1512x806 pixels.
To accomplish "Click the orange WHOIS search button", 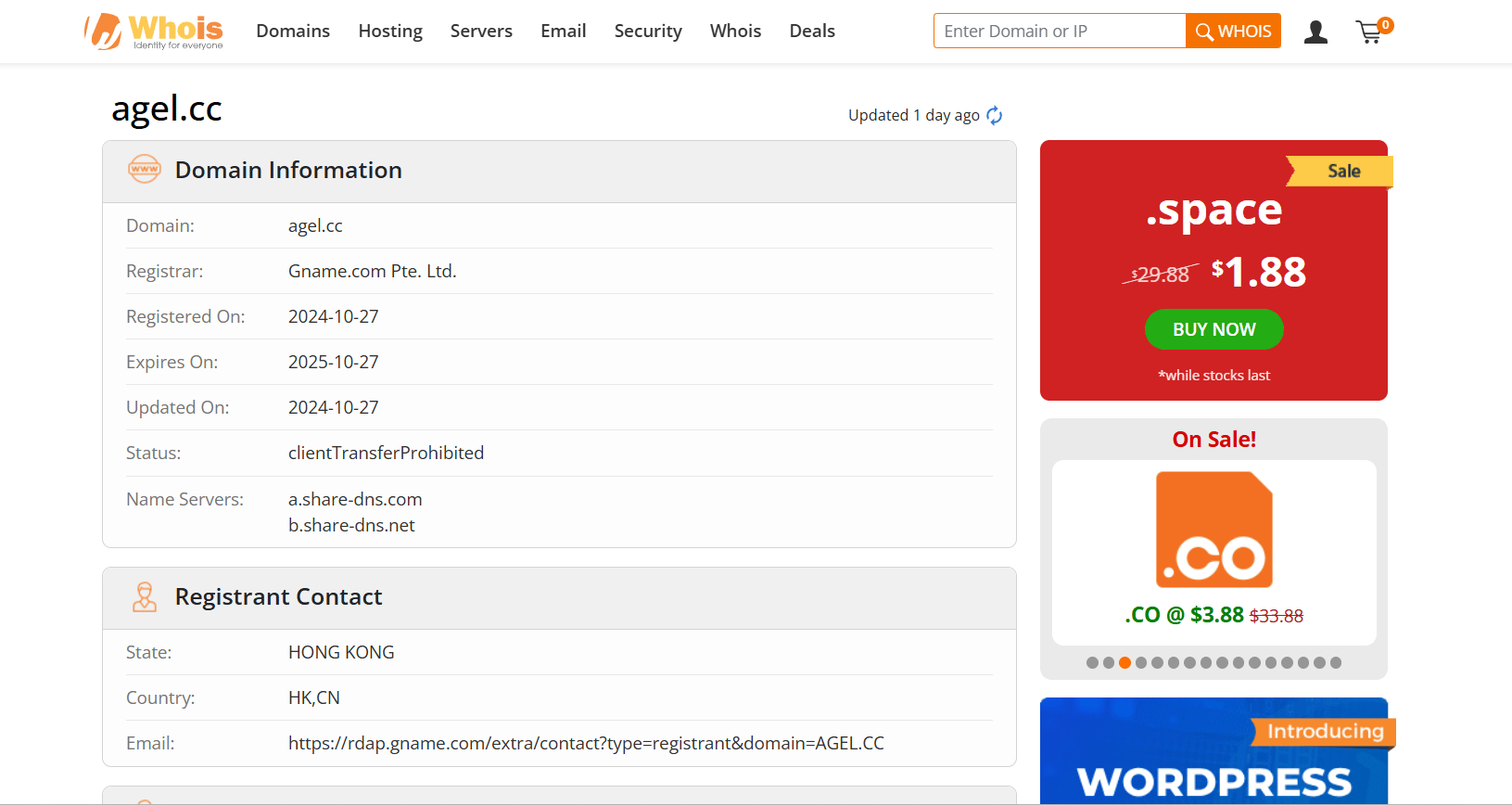I will (1234, 31).
